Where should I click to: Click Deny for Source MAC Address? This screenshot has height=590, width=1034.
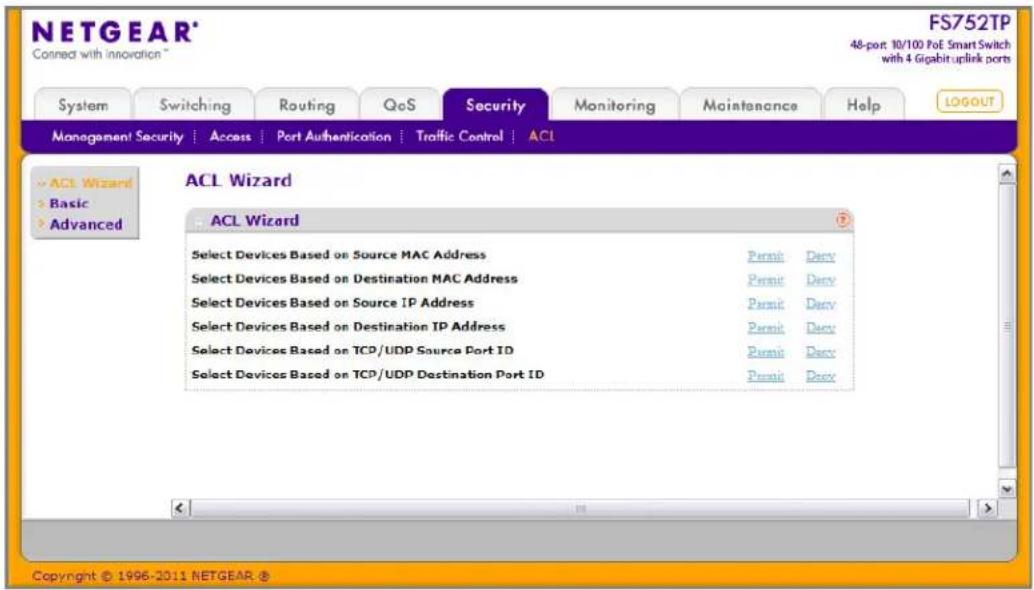pos(820,256)
